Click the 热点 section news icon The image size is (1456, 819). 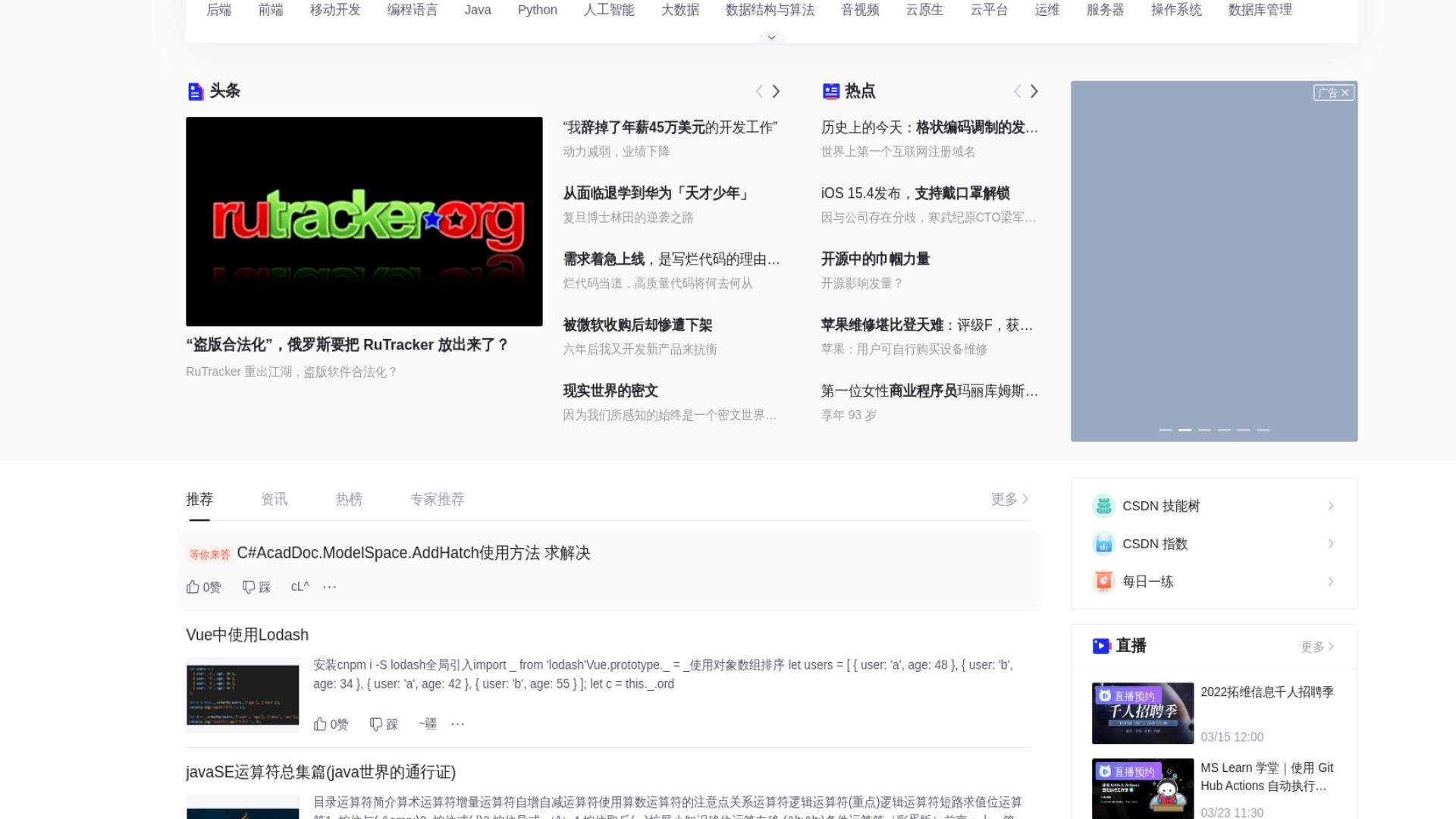[x=831, y=92]
